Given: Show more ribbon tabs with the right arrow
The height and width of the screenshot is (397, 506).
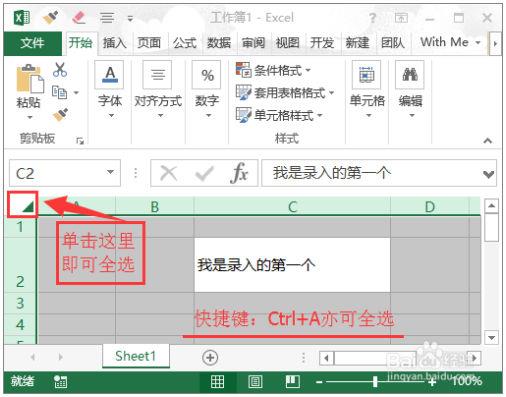Looking at the screenshot, I should click(x=495, y=43).
